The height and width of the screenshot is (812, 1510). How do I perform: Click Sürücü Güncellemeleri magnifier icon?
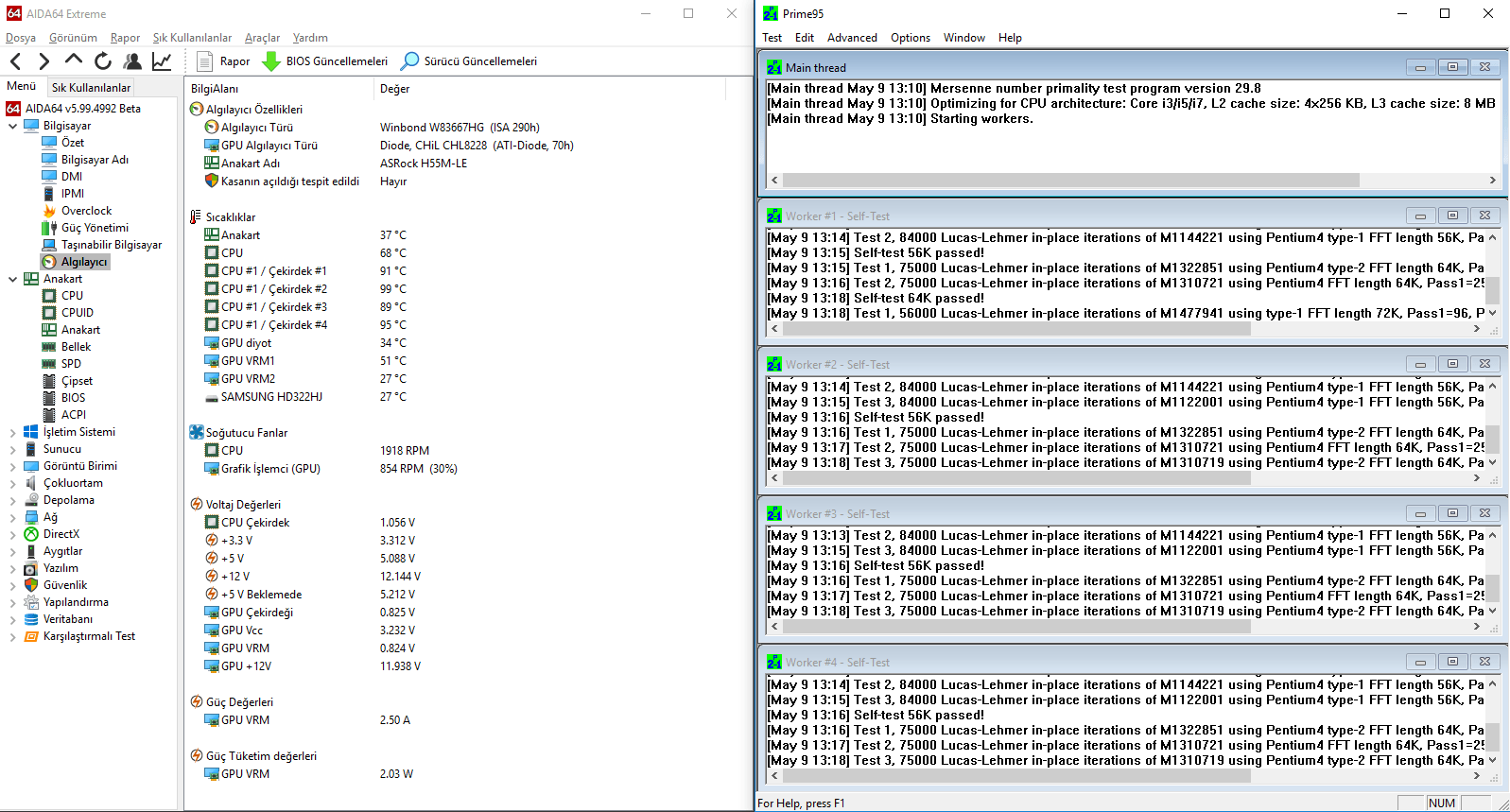(x=409, y=61)
